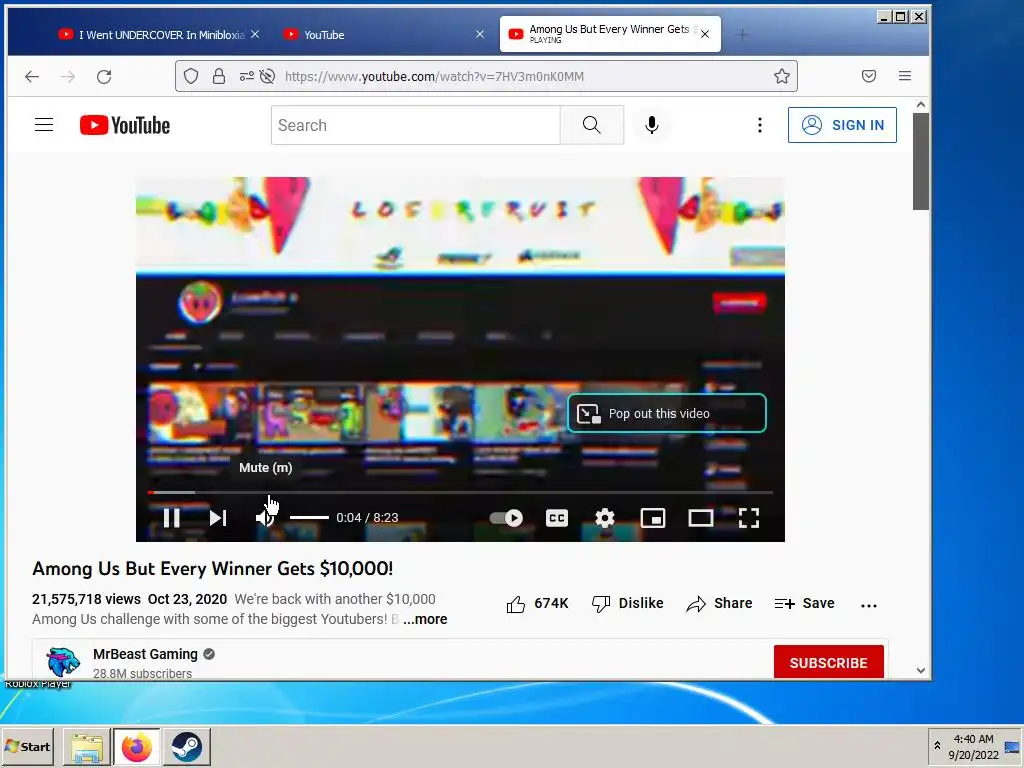The height and width of the screenshot is (768, 1024).
Task: Adjust the volume slider in the player
Action: pyautogui.click(x=309, y=518)
